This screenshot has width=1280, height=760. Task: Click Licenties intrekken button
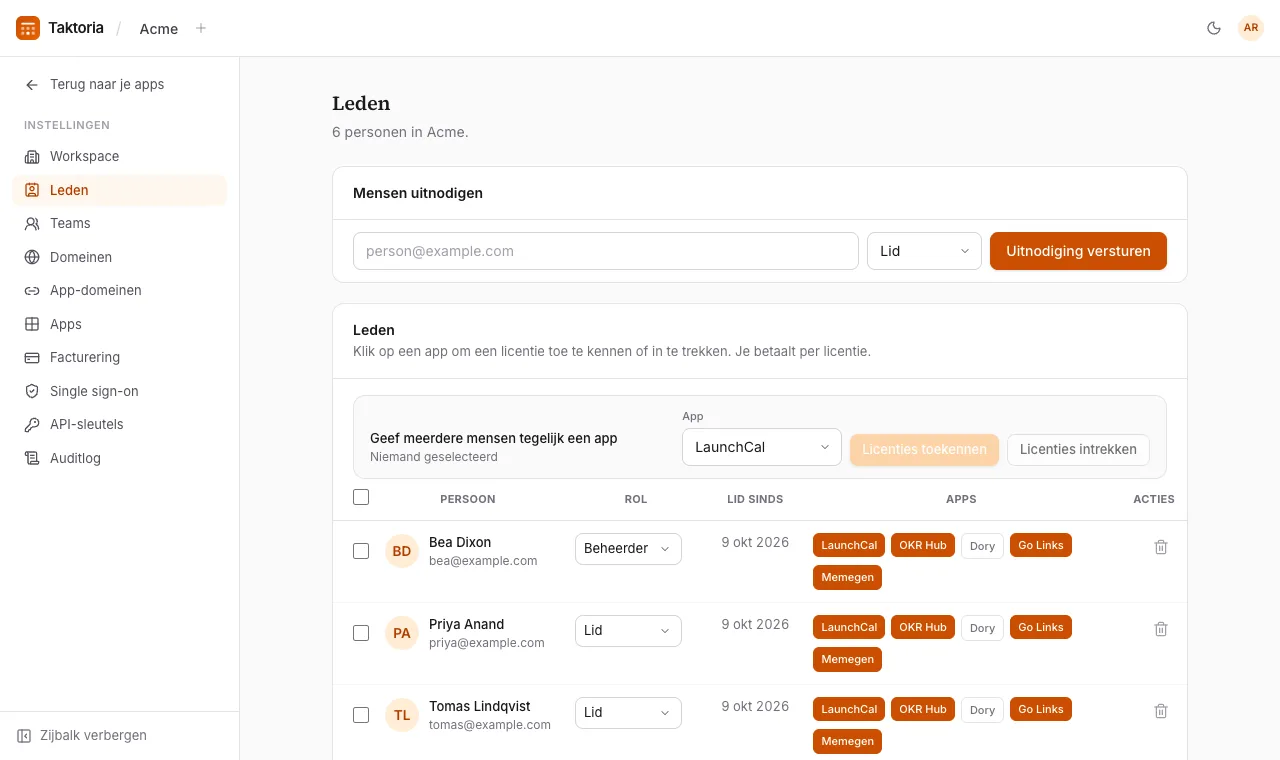point(1078,449)
